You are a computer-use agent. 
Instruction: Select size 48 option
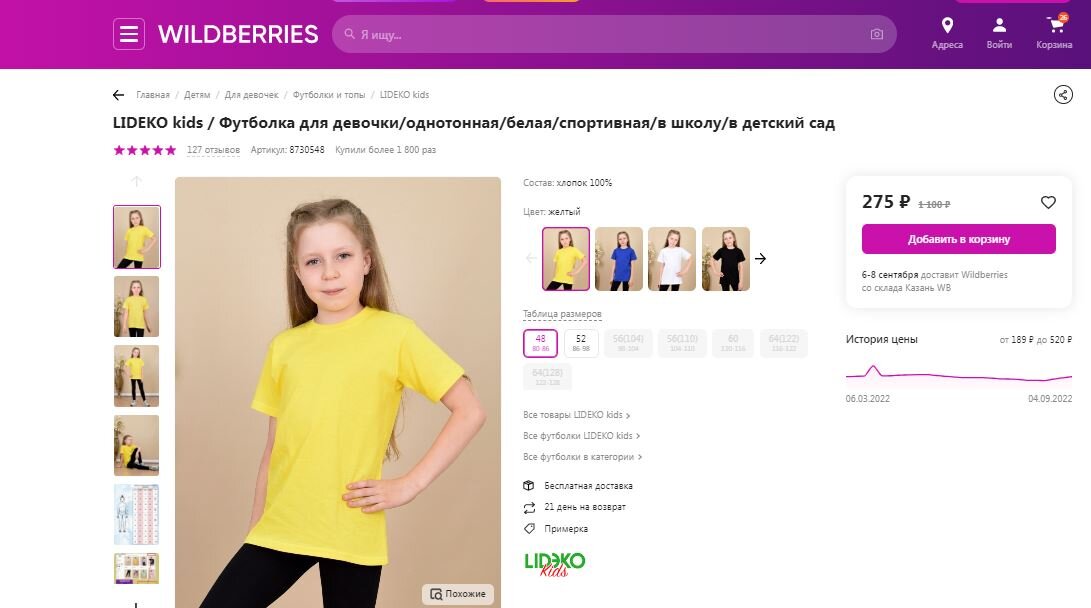(x=541, y=343)
